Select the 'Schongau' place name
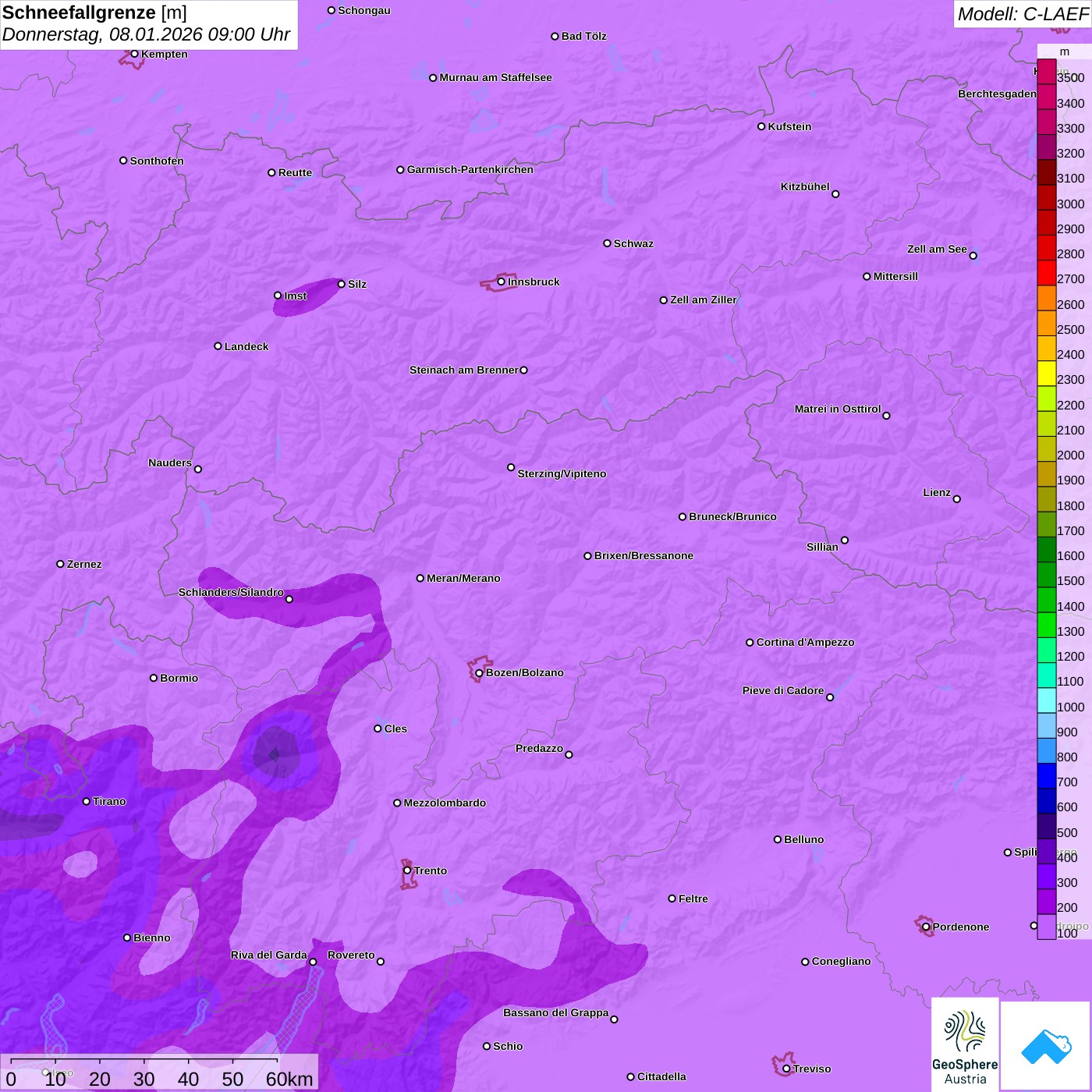Image resolution: width=1092 pixels, height=1092 pixels. (x=364, y=10)
